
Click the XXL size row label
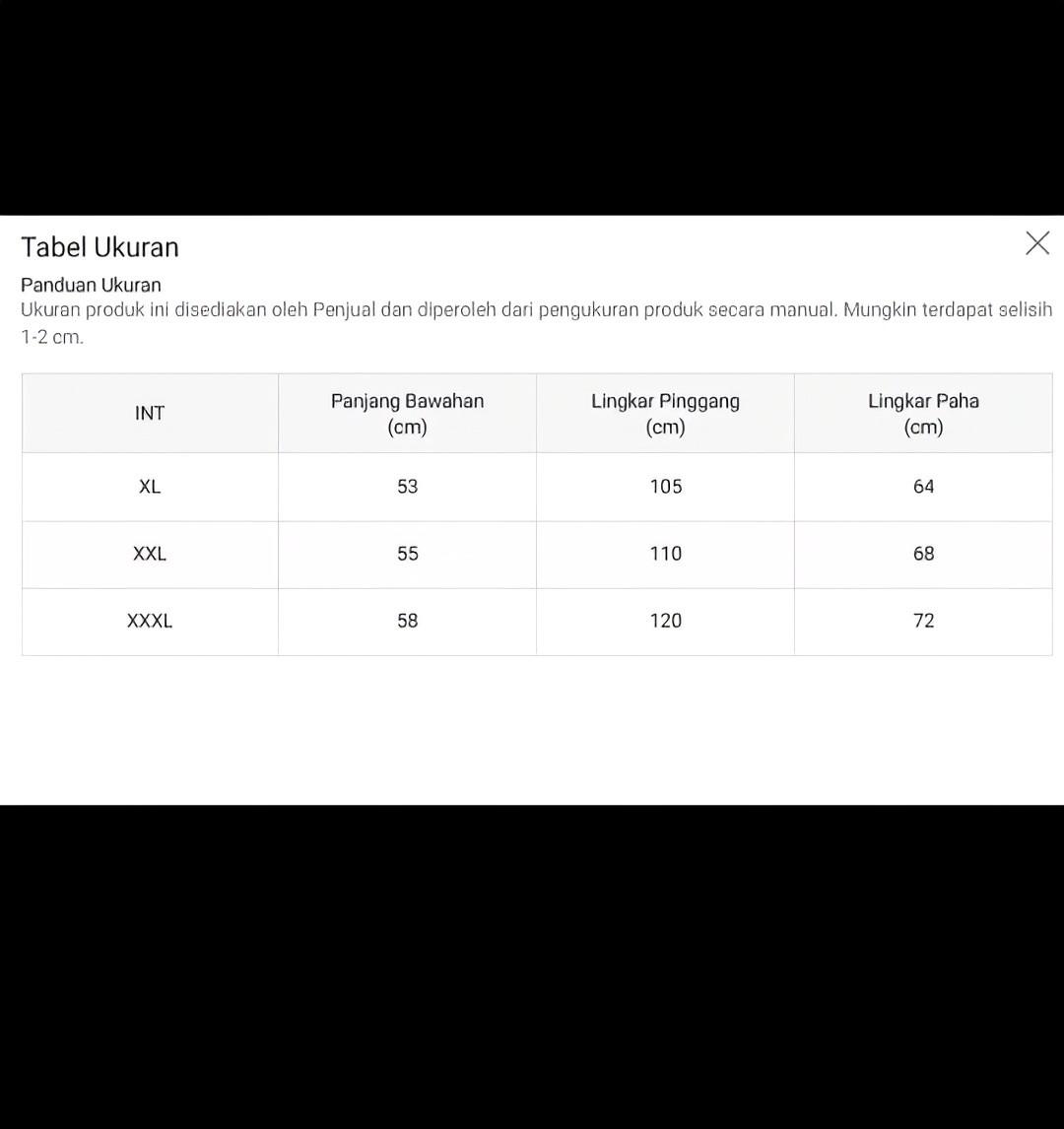click(150, 554)
